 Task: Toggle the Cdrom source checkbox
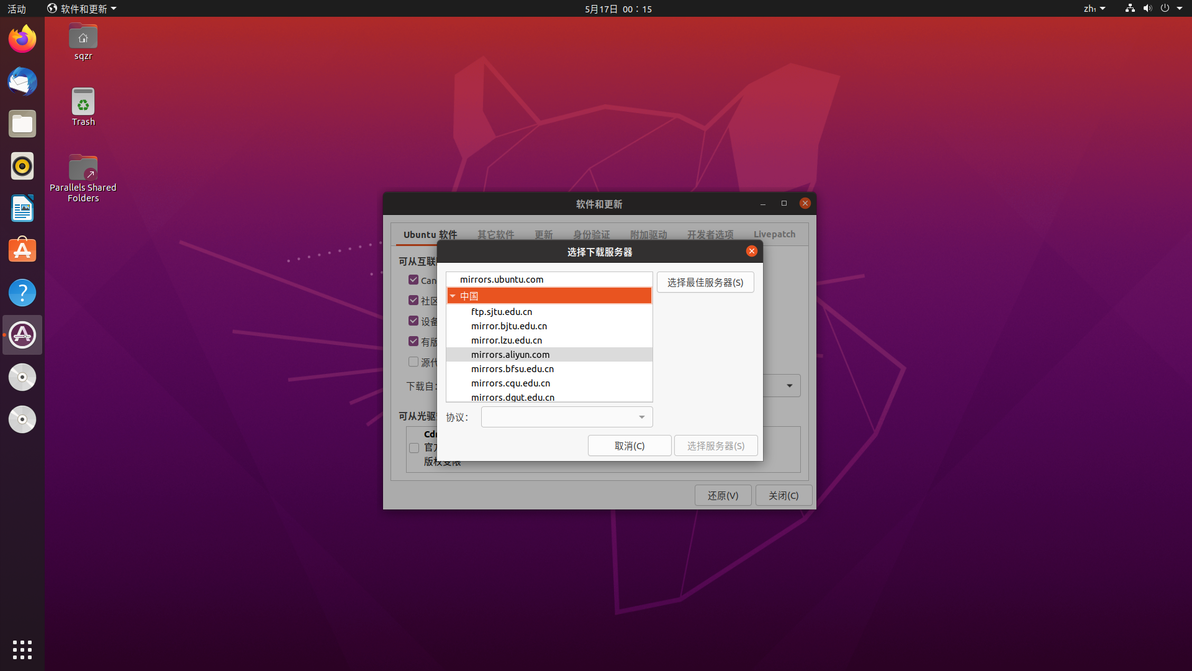click(414, 448)
